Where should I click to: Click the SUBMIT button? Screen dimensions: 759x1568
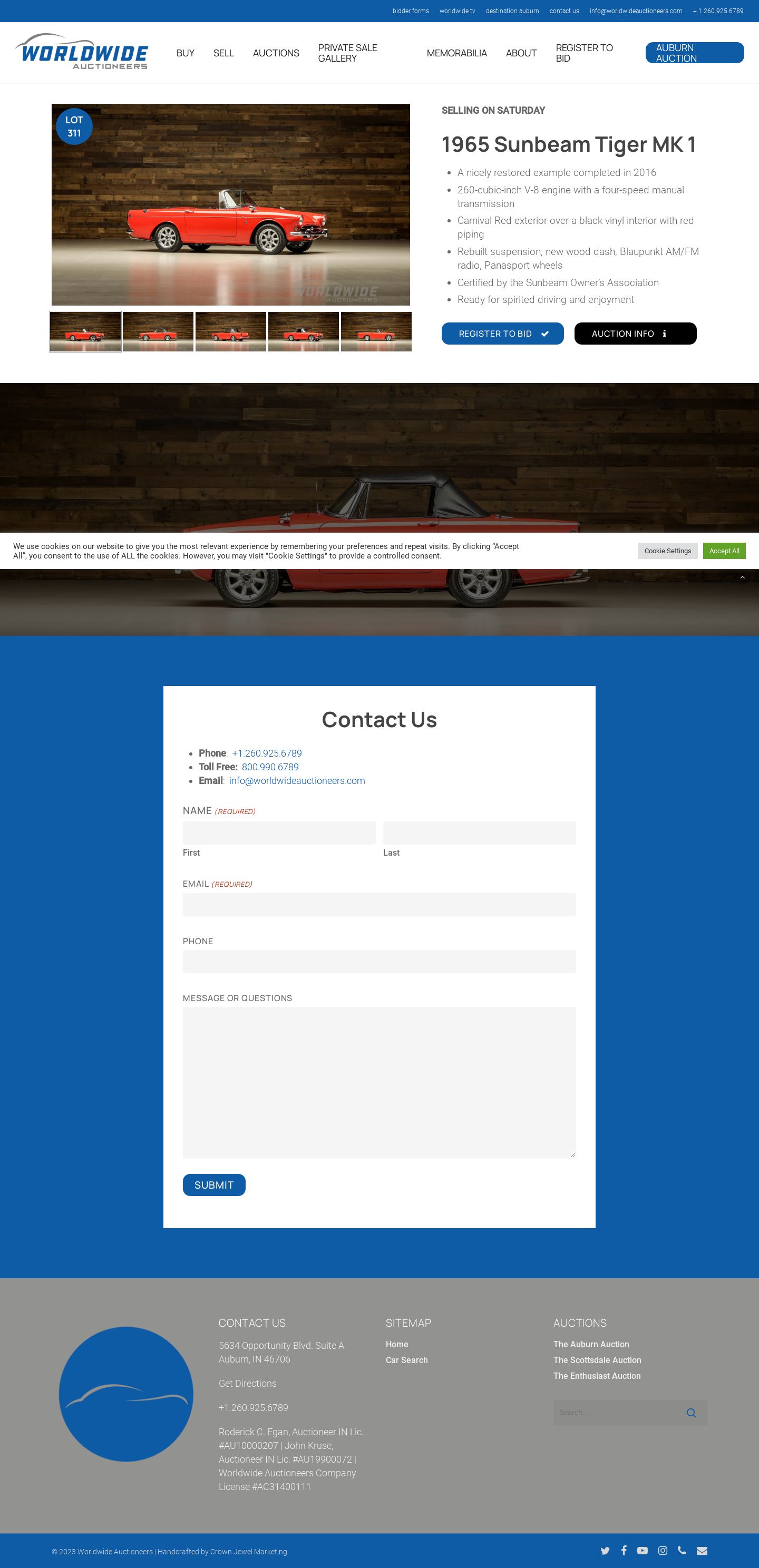pos(214,1185)
